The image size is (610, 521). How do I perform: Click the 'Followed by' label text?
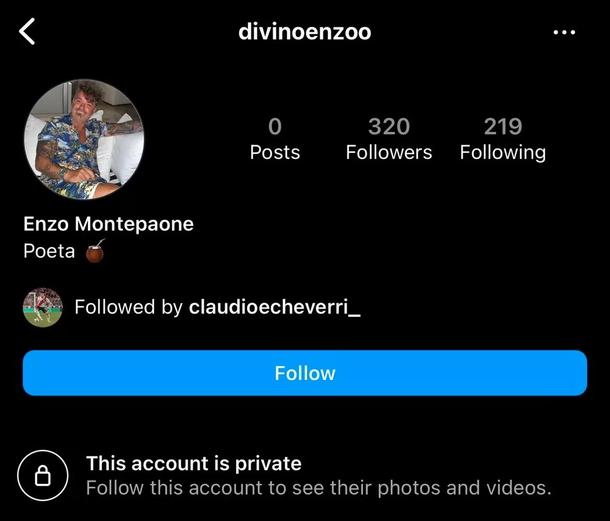click(128, 307)
